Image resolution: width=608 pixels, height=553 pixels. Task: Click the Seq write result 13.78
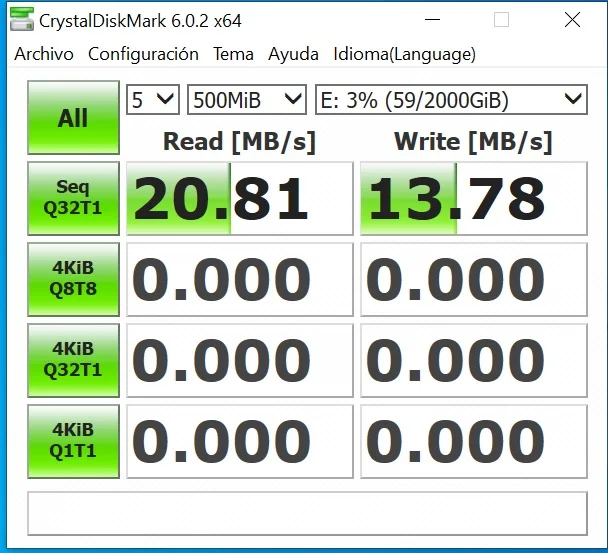(x=474, y=199)
